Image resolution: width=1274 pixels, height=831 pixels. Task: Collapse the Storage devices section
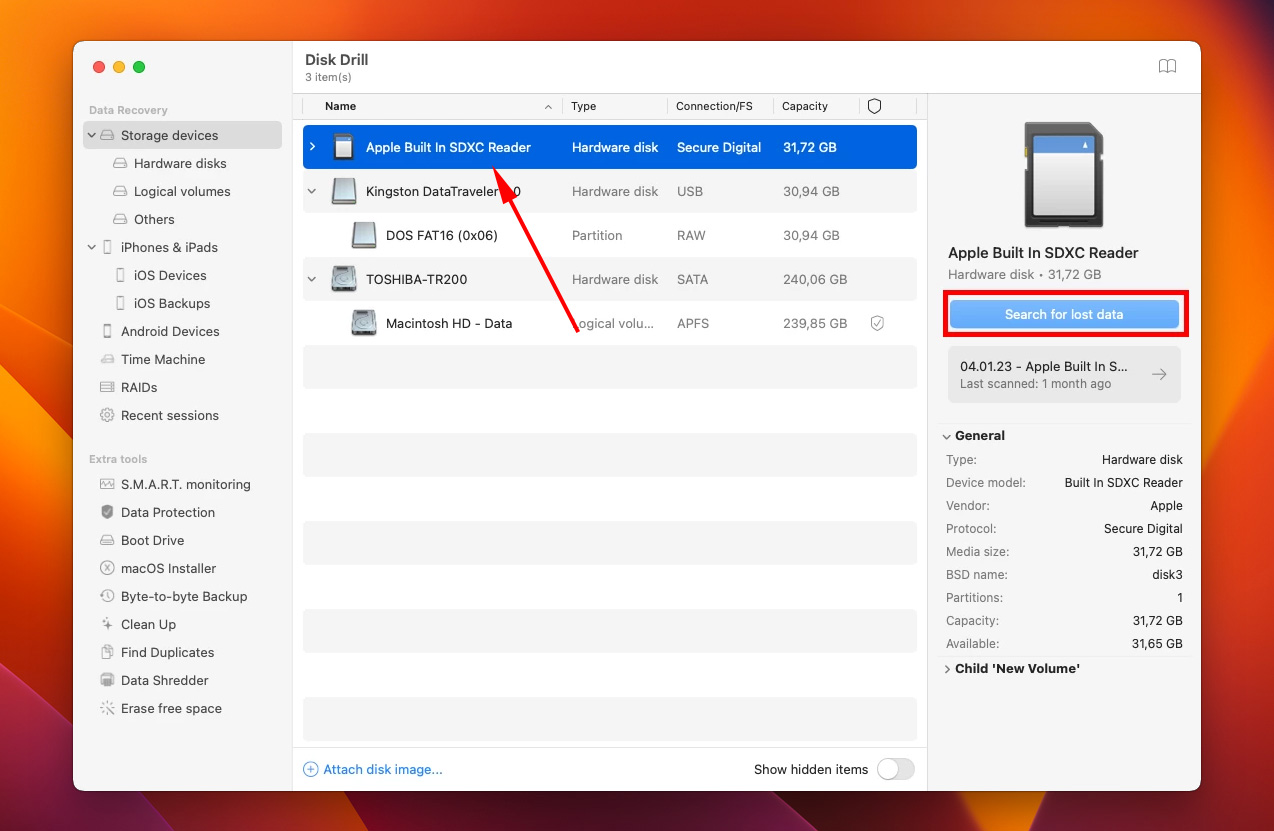point(92,135)
